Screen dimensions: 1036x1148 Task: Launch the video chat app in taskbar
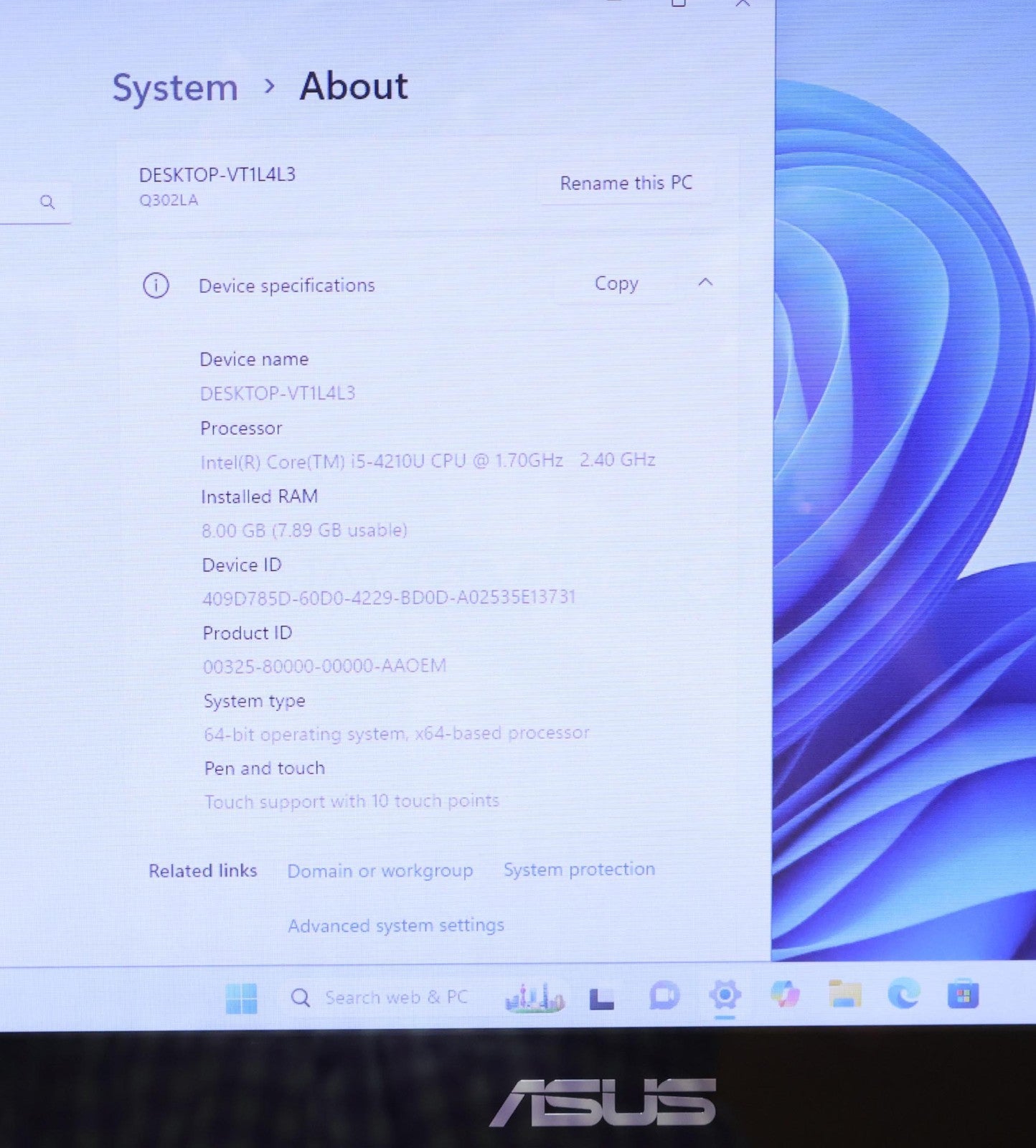[x=664, y=996]
